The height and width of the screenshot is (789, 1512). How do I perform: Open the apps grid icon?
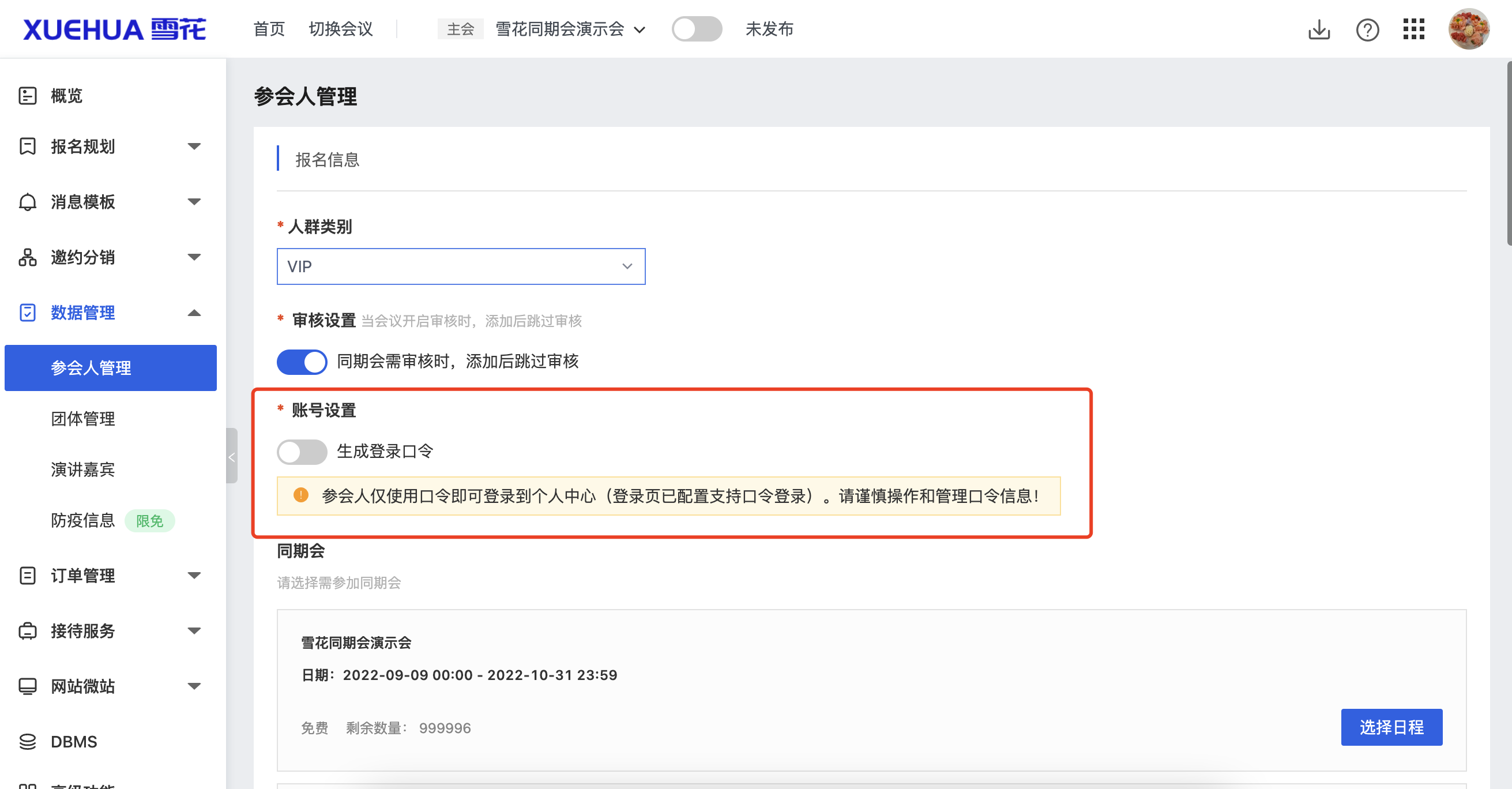[x=1413, y=29]
